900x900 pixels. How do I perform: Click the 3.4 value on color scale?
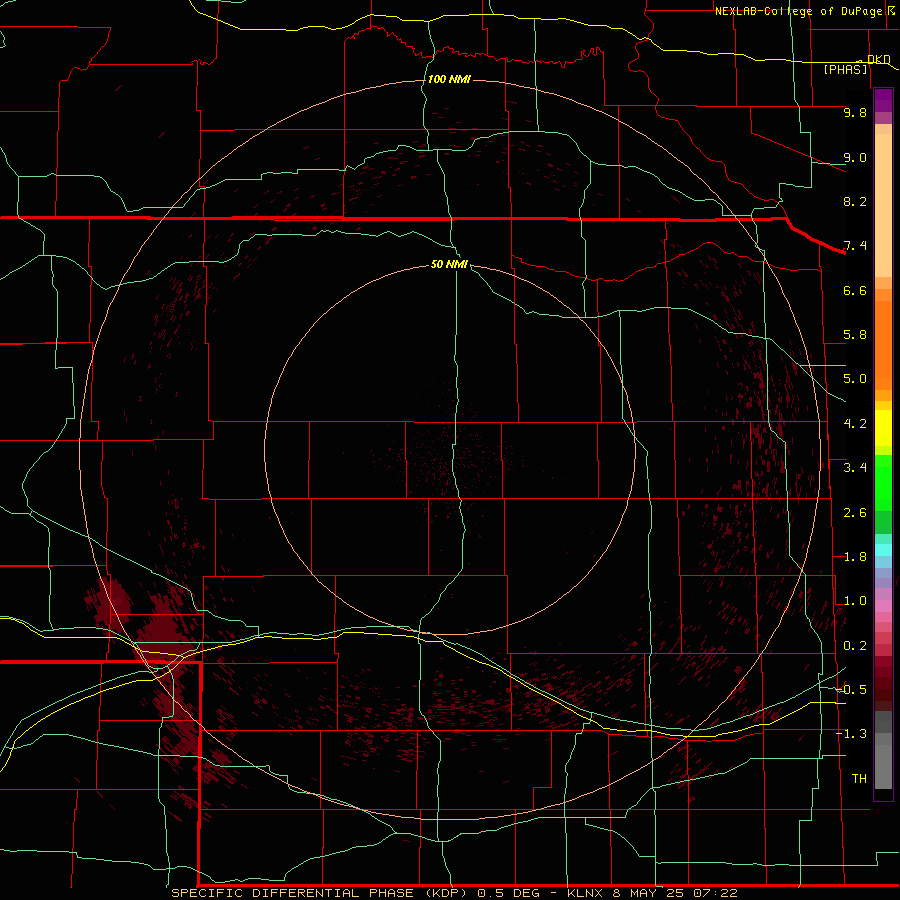tap(855, 468)
